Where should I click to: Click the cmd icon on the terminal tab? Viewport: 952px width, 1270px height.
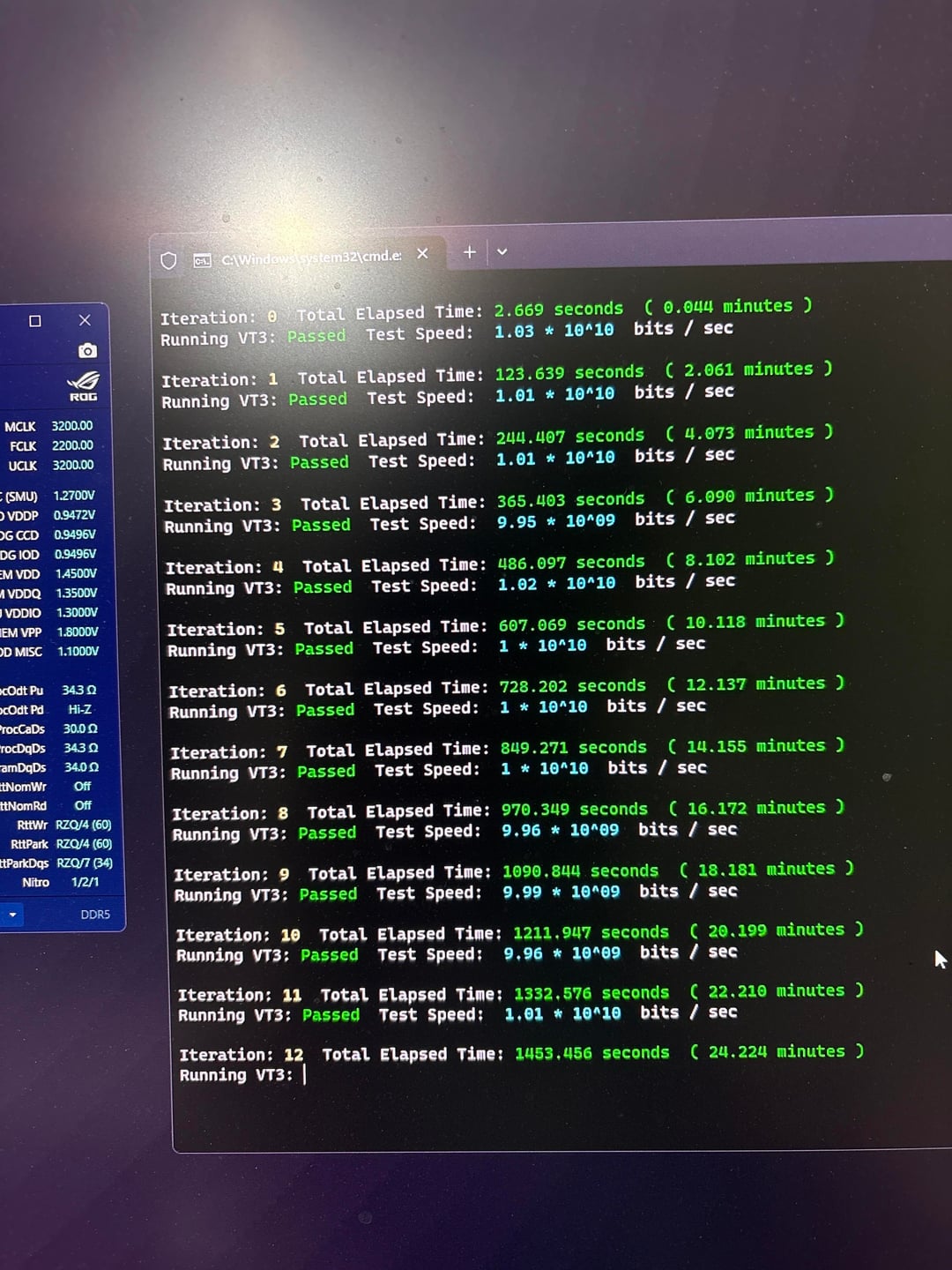pyautogui.click(x=203, y=260)
